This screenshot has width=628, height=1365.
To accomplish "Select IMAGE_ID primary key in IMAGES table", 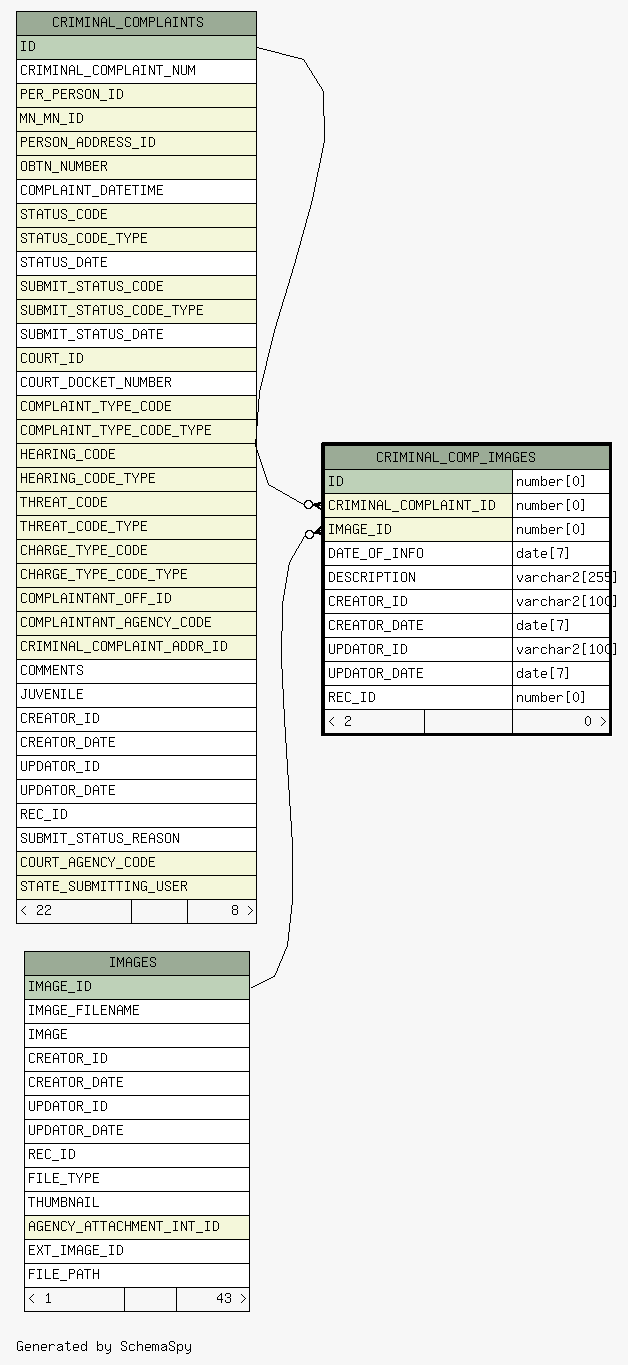I will point(137,987).
